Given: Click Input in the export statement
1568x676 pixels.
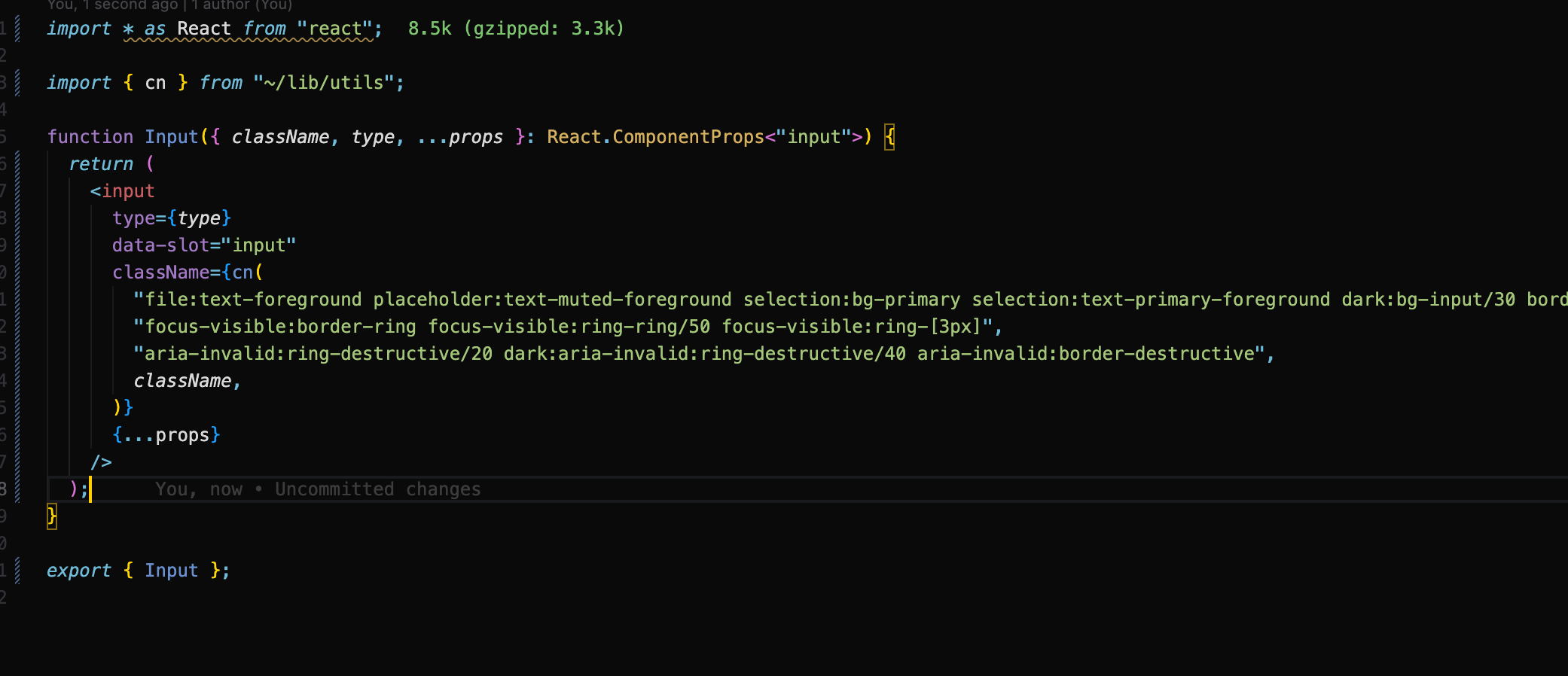Looking at the screenshot, I should tap(171, 571).
